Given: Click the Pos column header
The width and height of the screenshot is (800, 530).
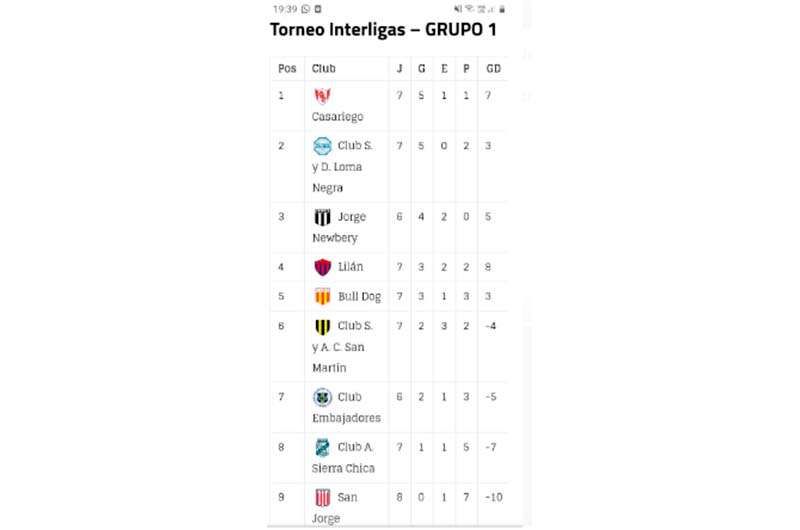Looking at the screenshot, I should coord(287,69).
